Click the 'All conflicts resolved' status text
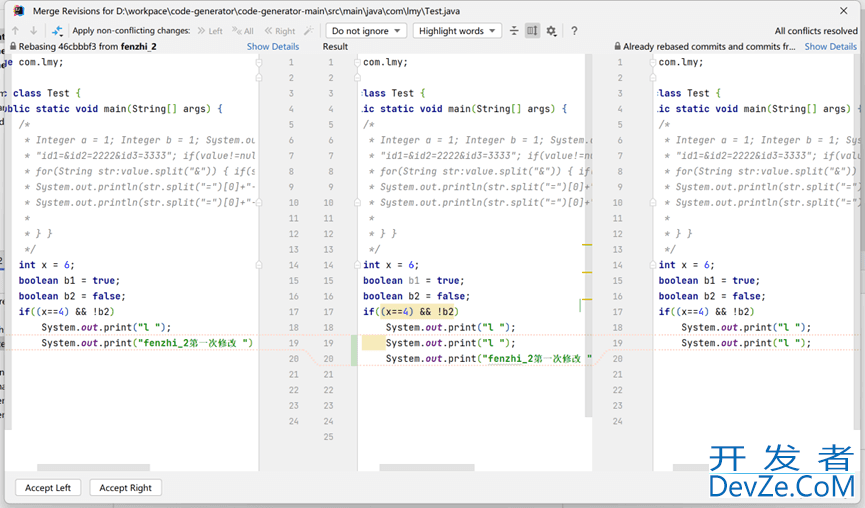The height and width of the screenshot is (508, 865). [816, 31]
